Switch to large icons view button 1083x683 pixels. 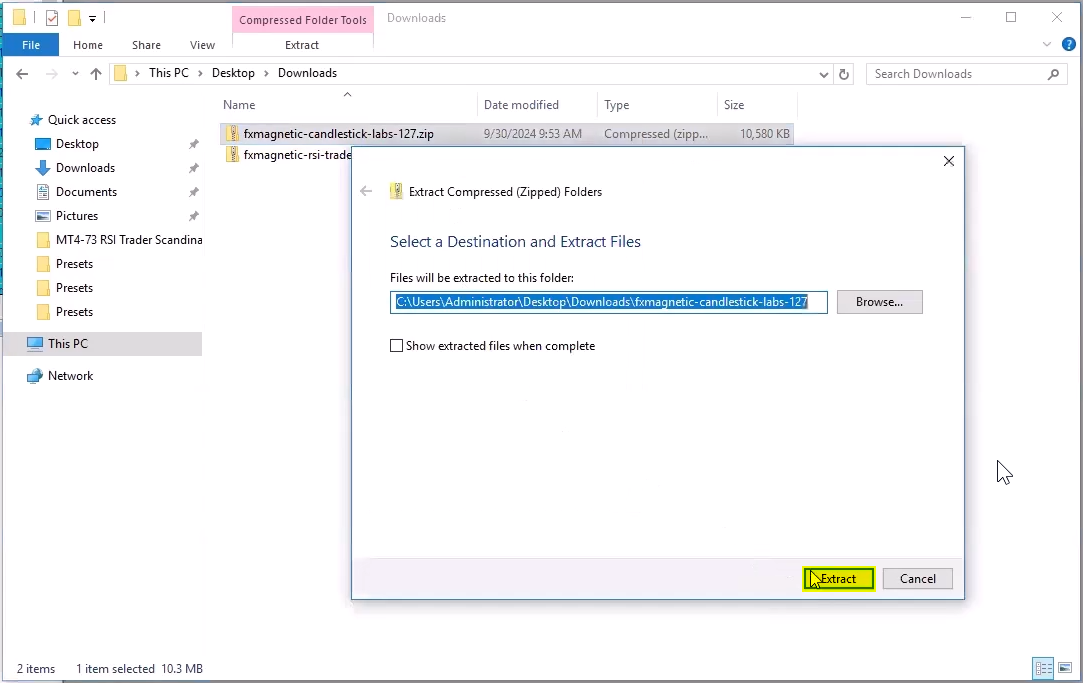(1064, 668)
